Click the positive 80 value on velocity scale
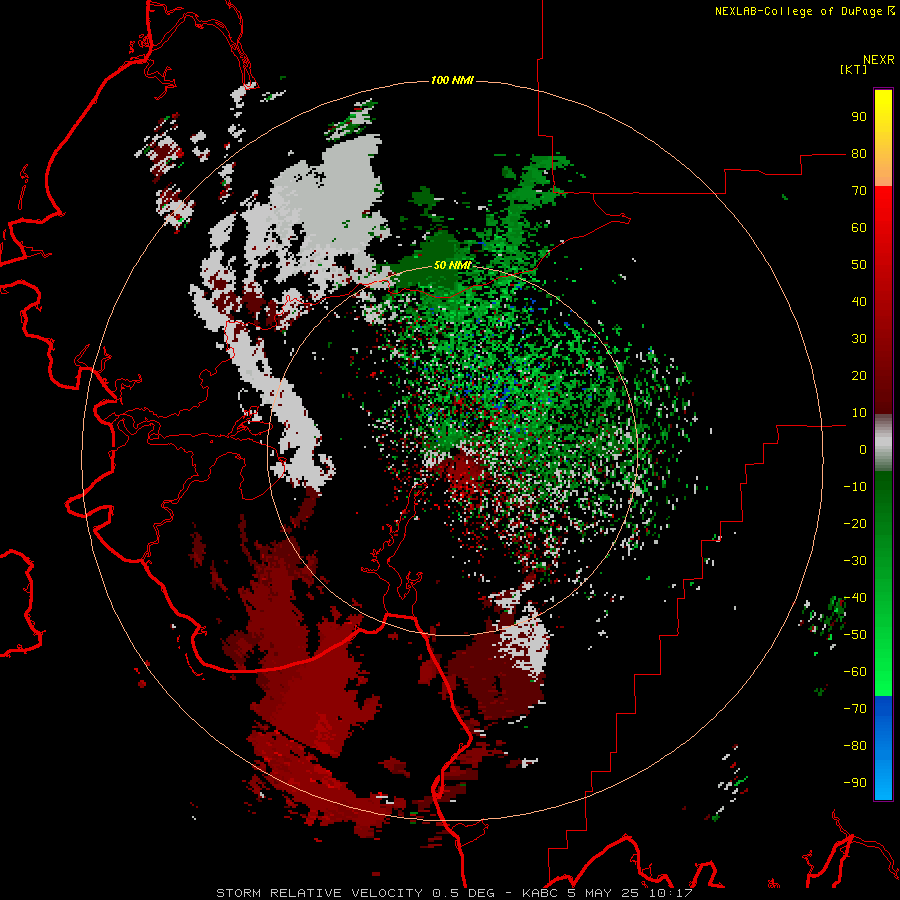 (x=859, y=153)
